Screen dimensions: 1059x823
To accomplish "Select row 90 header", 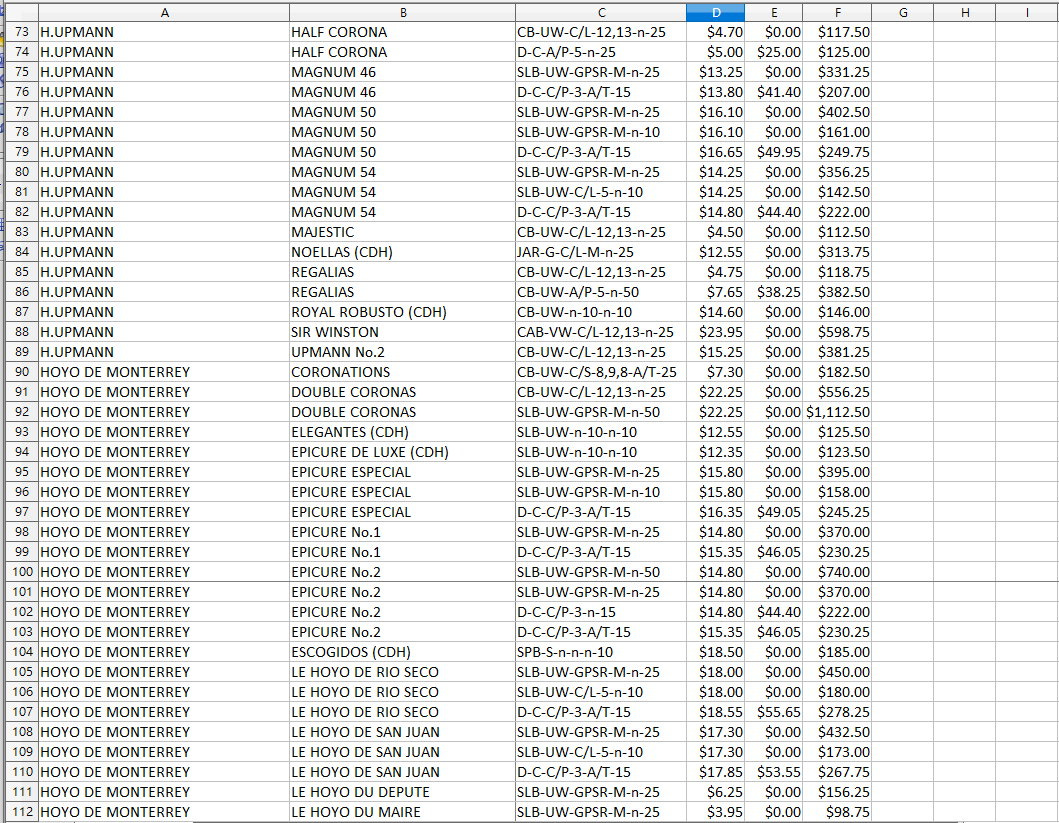I will [x=22, y=372].
